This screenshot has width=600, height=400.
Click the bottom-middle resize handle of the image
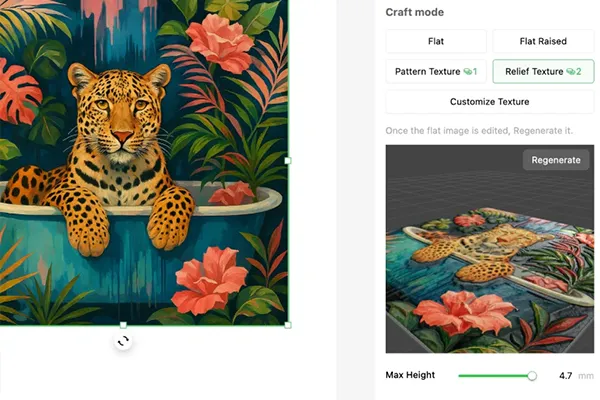pos(123,324)
